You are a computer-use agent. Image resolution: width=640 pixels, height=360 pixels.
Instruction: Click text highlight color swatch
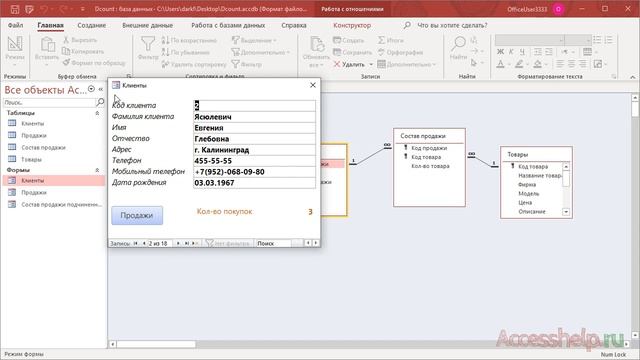point(519,64)
